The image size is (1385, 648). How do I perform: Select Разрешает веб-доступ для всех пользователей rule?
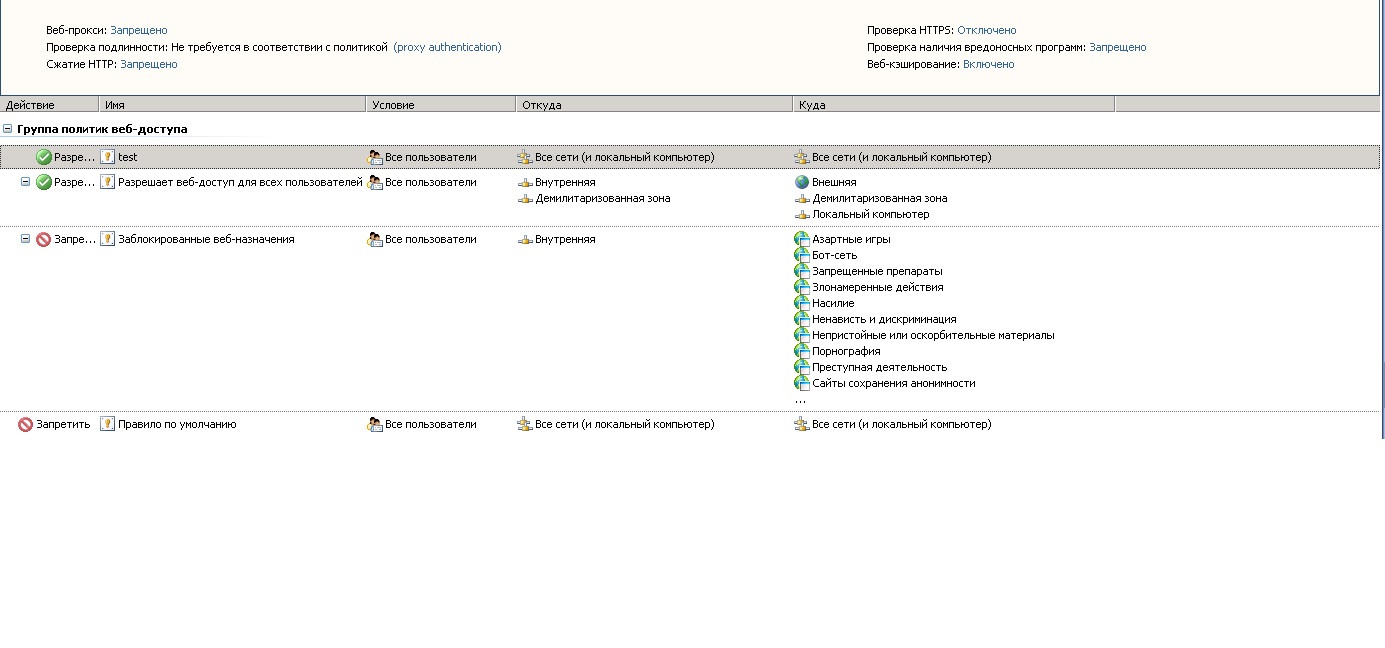pyautogui.click(x=240, y=182)
